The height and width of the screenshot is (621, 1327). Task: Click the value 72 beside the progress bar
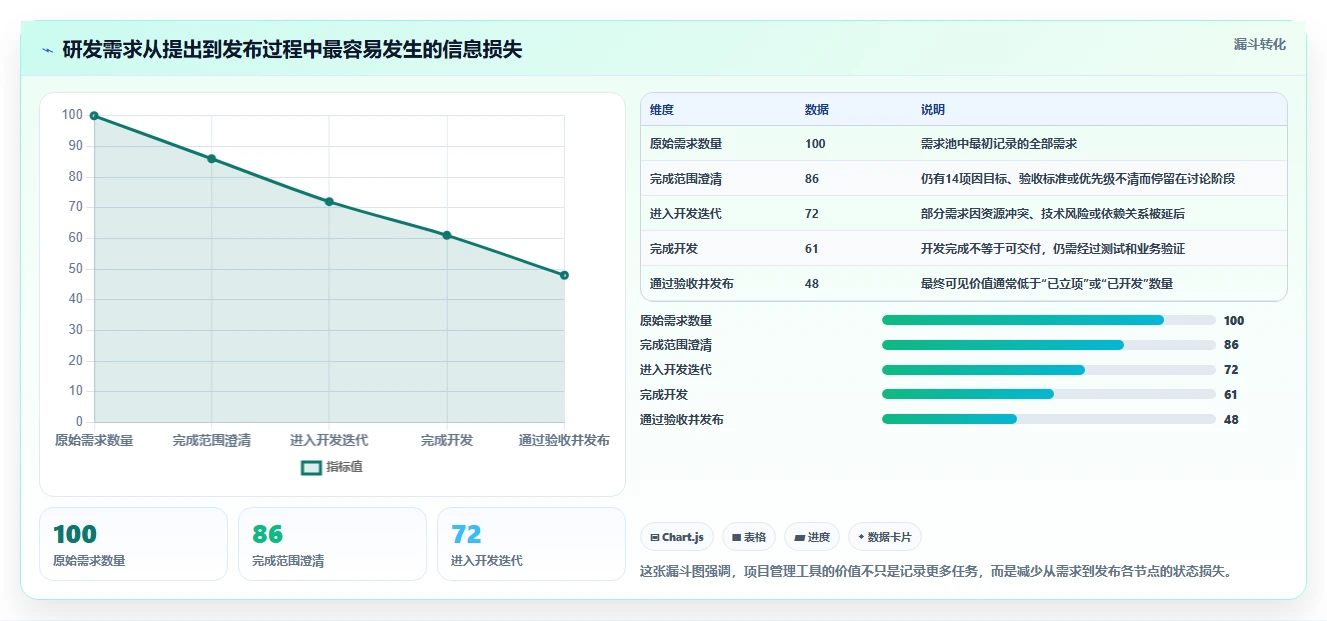(x=1231, y=370)
